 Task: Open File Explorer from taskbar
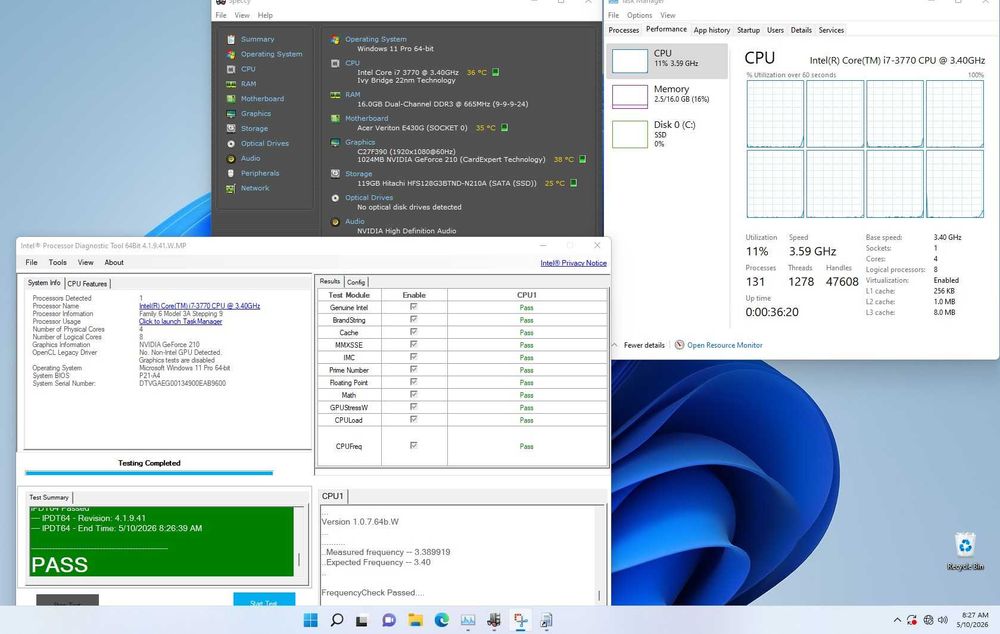pos(415,620)
